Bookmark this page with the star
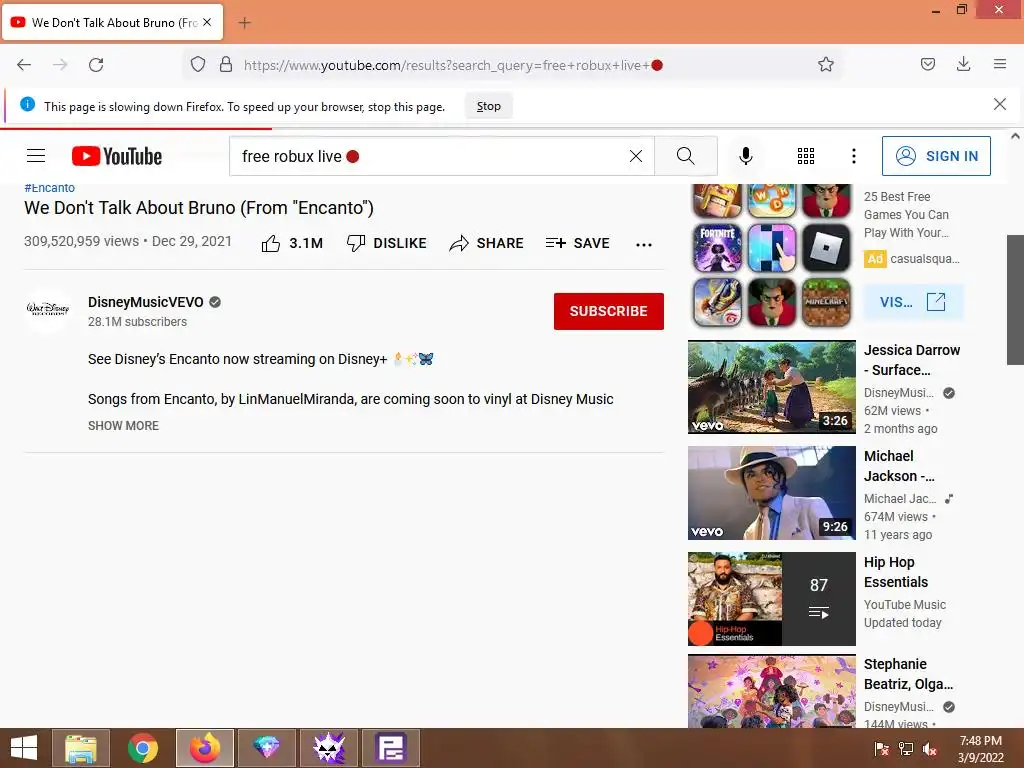Screen dimensions: 1024x768 click(x=825, y=64)
